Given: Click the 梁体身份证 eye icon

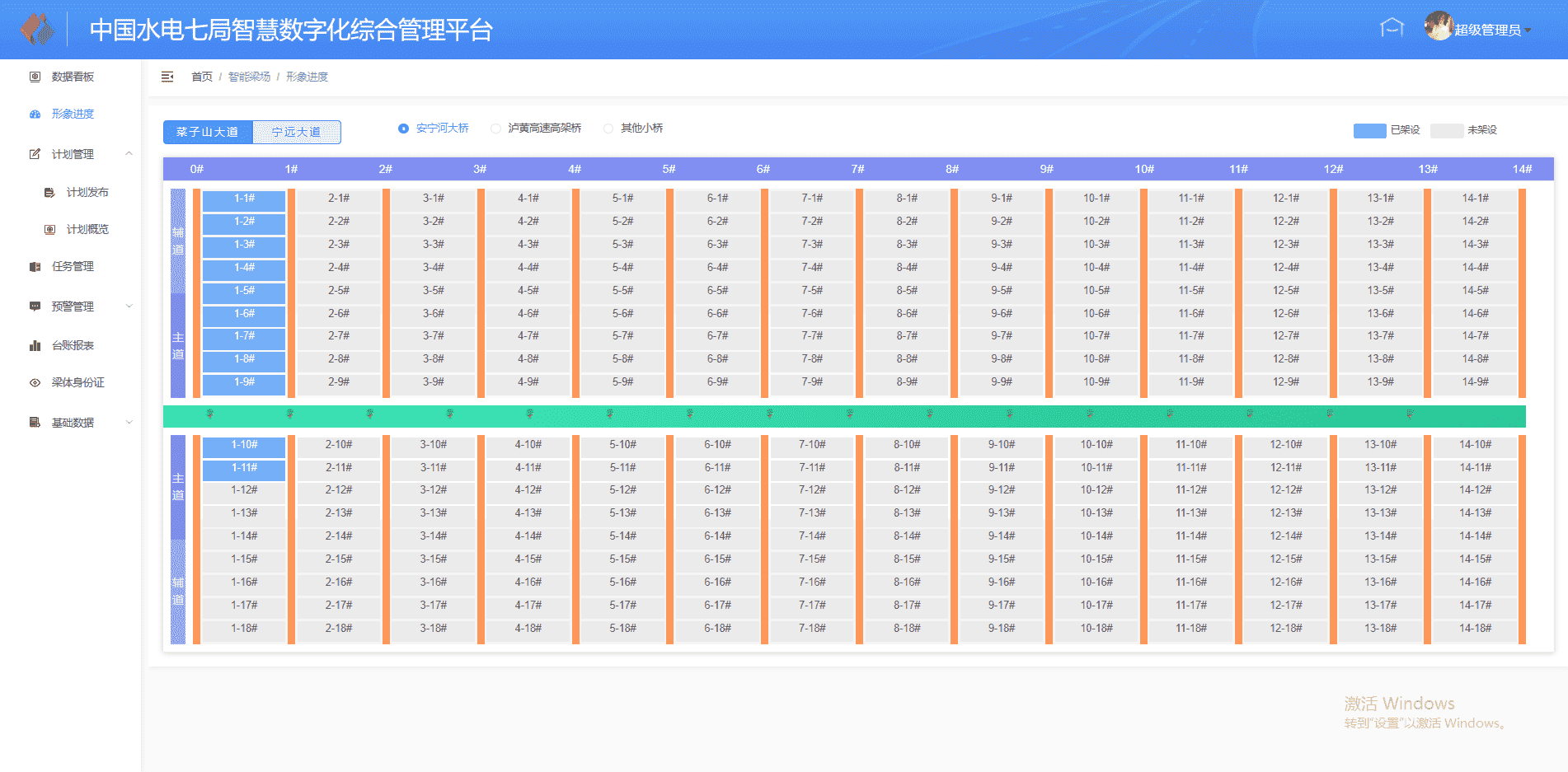Looking at the screenshot, I should pos(35,383).
